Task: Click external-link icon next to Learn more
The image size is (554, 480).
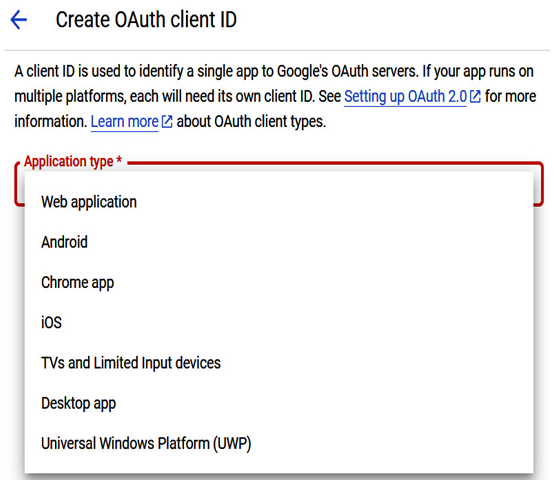Action: [x=167, y=122]
